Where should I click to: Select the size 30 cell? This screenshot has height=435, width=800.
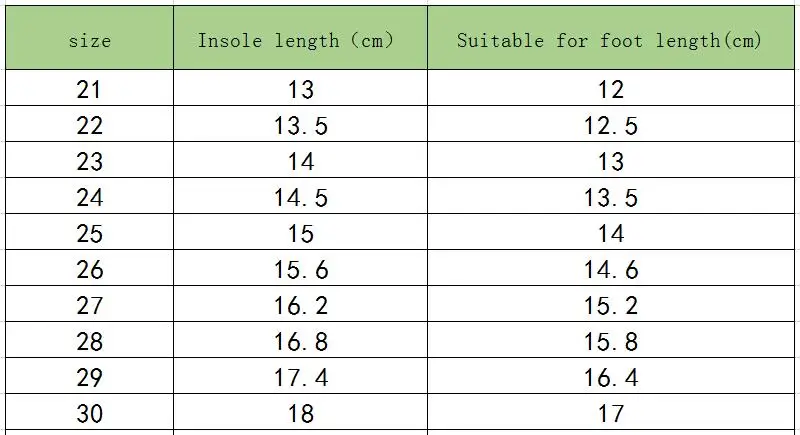[89, 413]
